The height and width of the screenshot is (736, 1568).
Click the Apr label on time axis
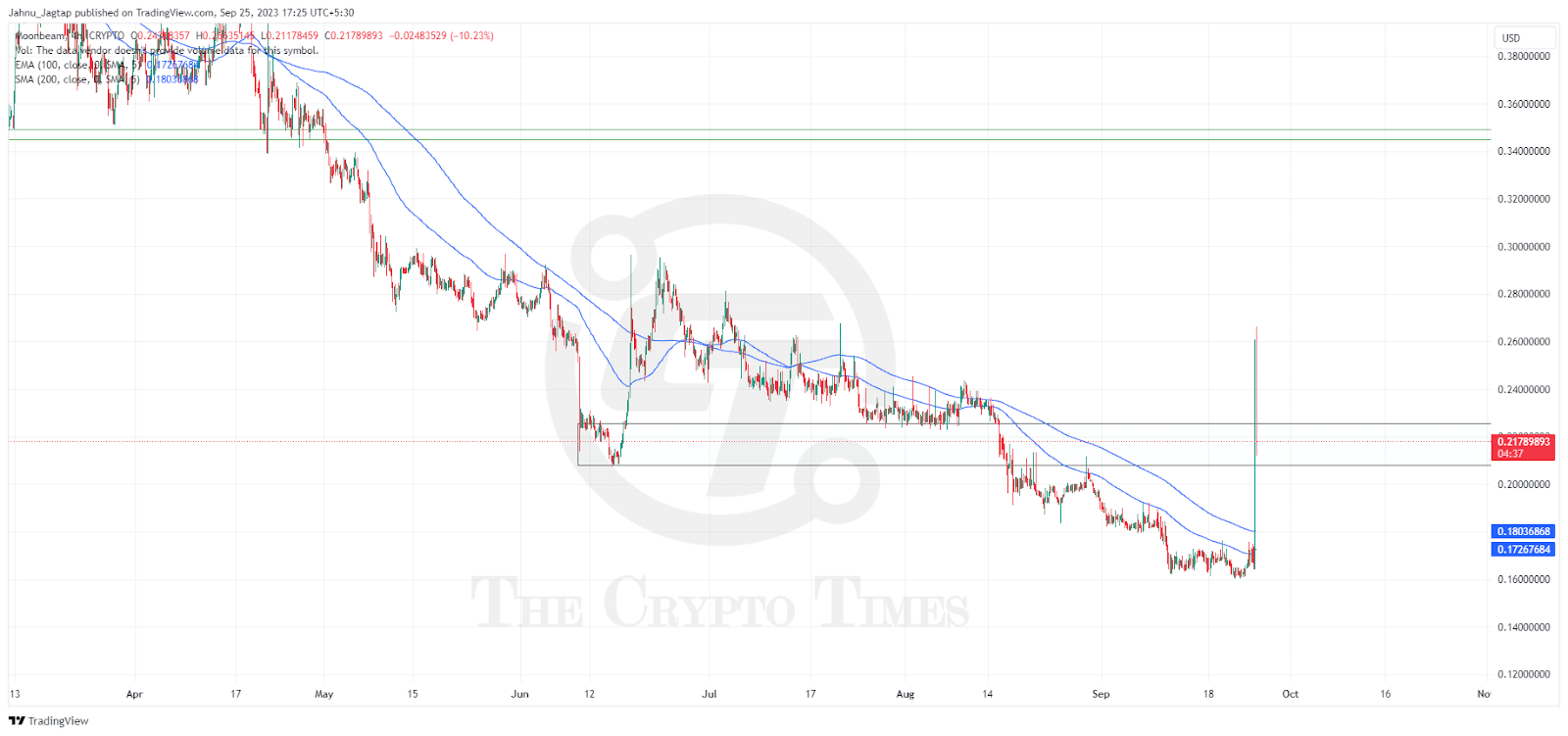(x=134, y=695)
